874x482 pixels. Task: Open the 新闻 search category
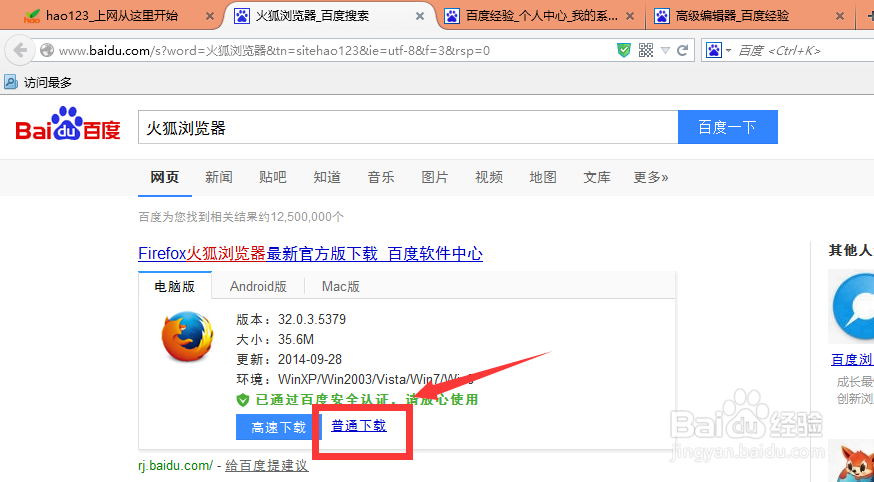pyautogui.click(x=218, y=177)
